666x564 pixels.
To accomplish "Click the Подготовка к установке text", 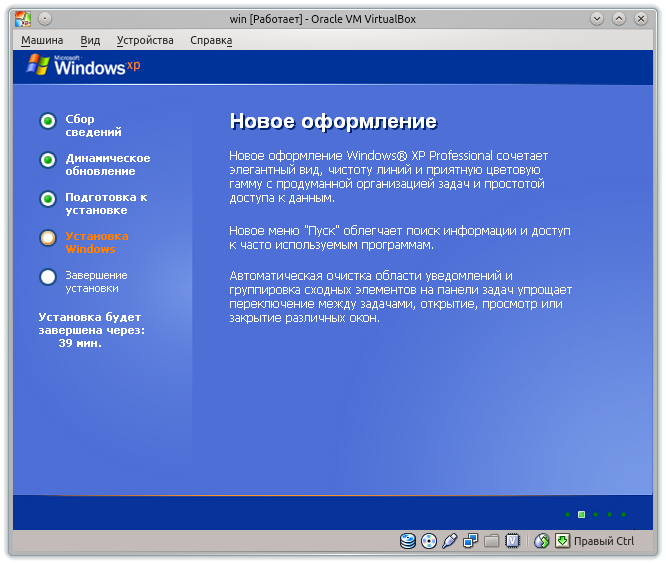I will (x=106, y=203).
